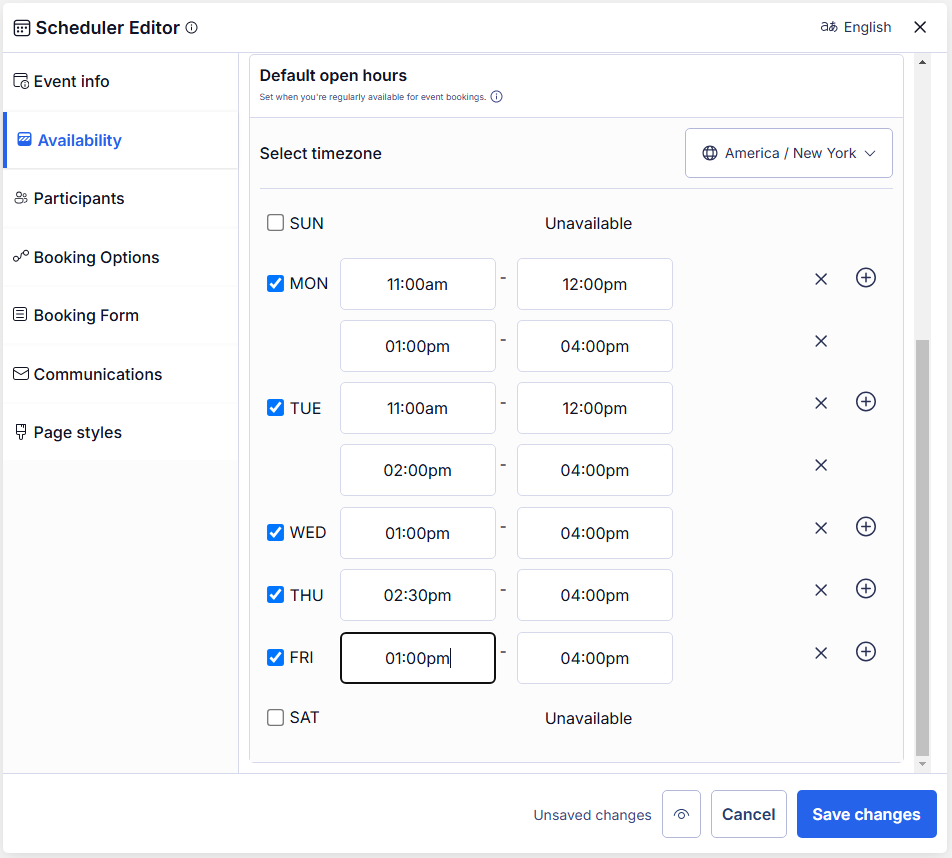The height and width of the screenshot is (858, 952).
Task: Open Thursday's 02:30pm start time picker
Action: coord(418,595)
